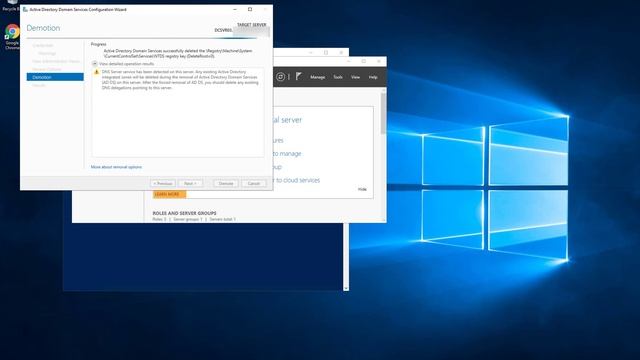
Task: Select the Results step in wizard sidebar
Action: (39, 85)
